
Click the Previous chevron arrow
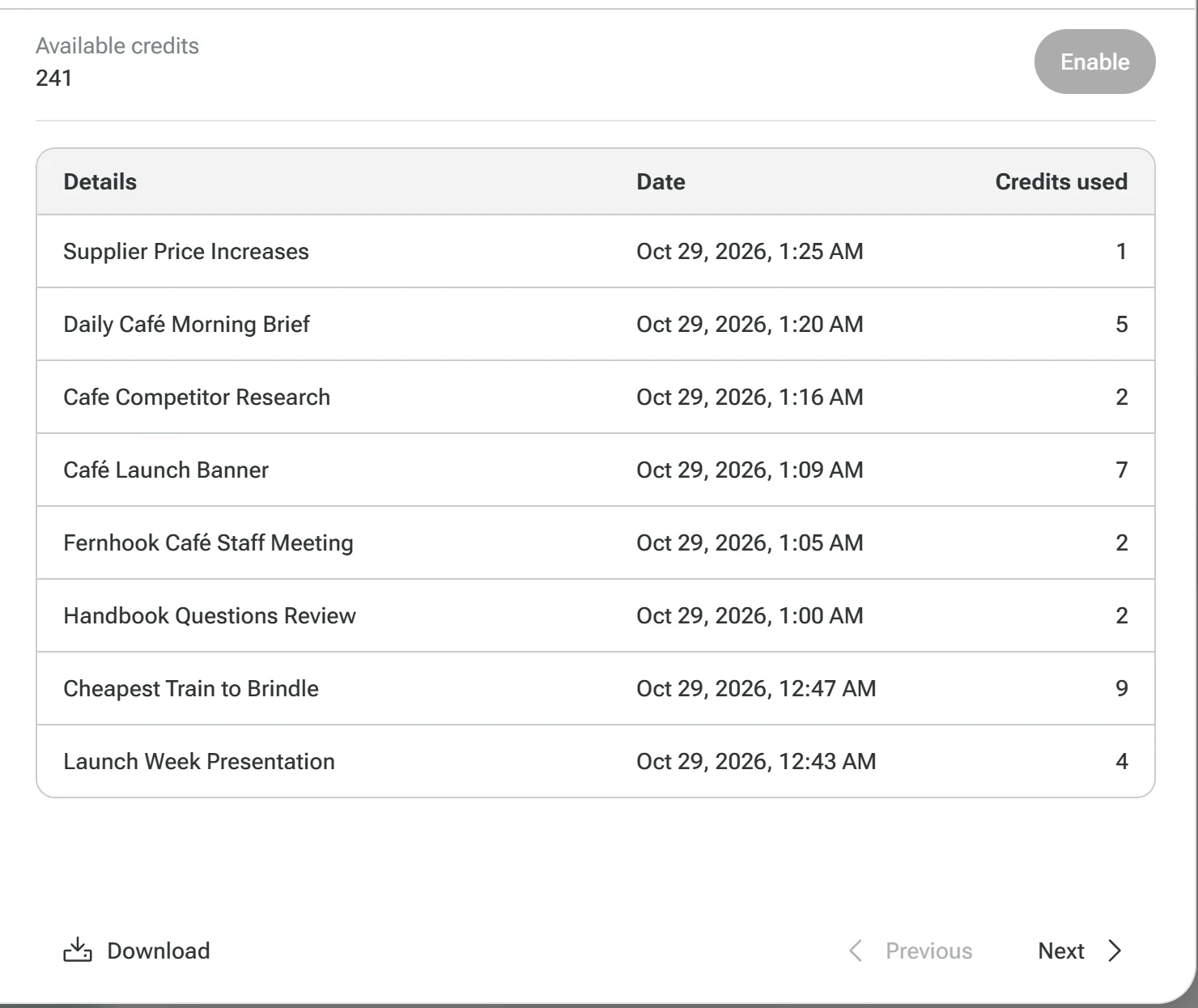[855, 951]
